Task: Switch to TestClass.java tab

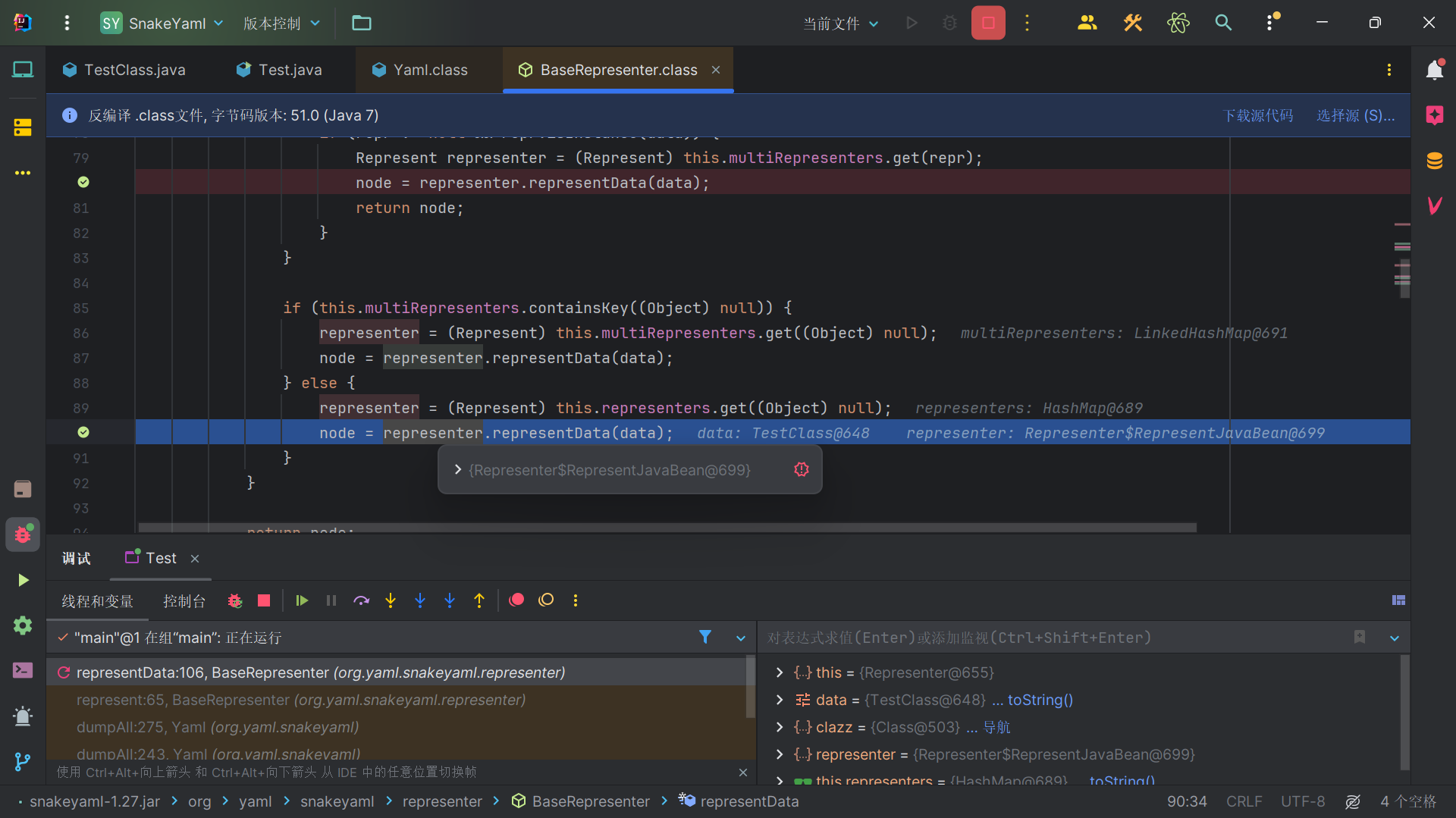Action: [124, 70]
